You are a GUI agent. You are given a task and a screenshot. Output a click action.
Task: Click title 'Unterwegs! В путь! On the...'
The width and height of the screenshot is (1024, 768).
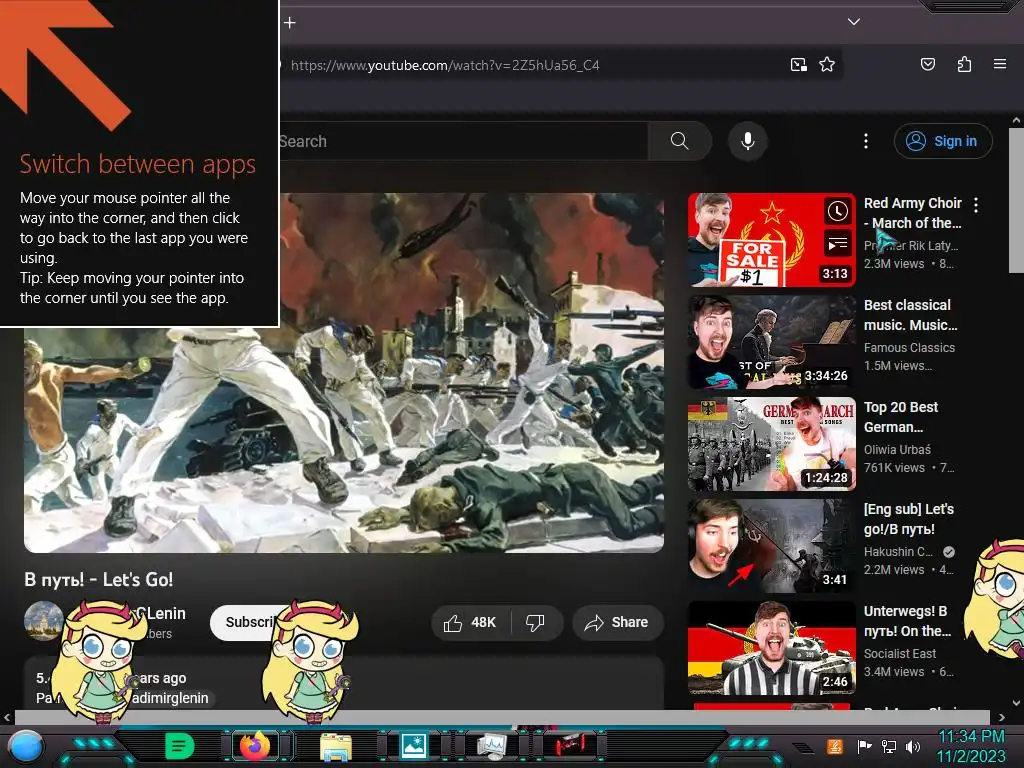click(908, 620)
